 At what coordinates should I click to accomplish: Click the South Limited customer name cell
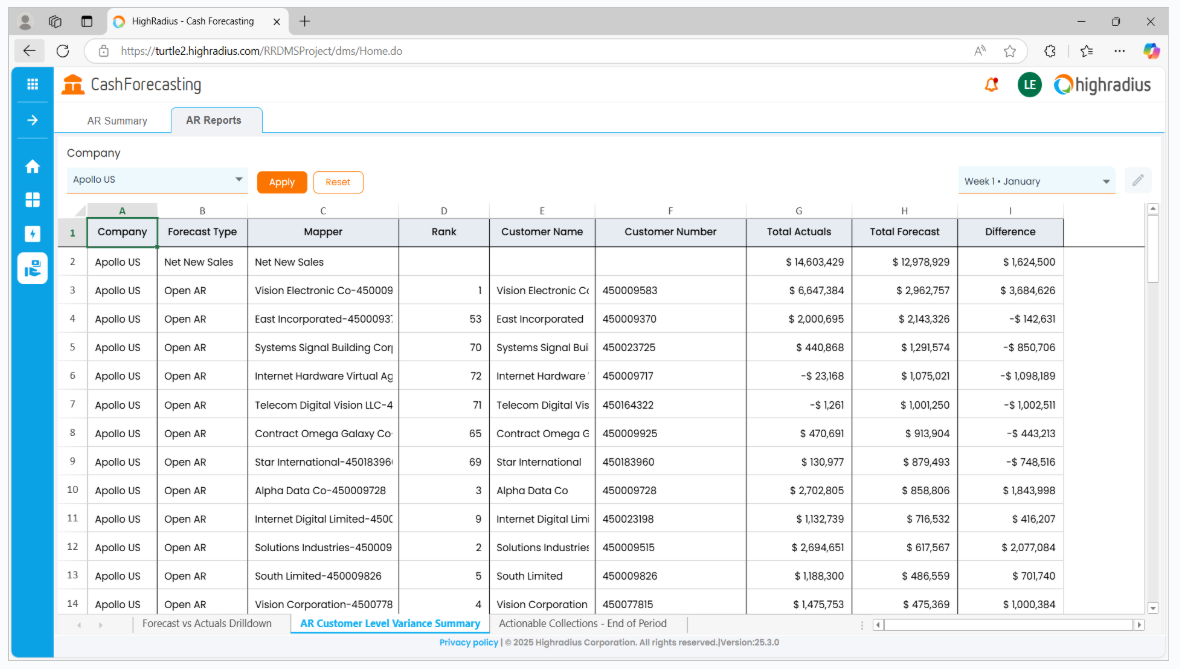pyautogui.click(x=542, y=576)
